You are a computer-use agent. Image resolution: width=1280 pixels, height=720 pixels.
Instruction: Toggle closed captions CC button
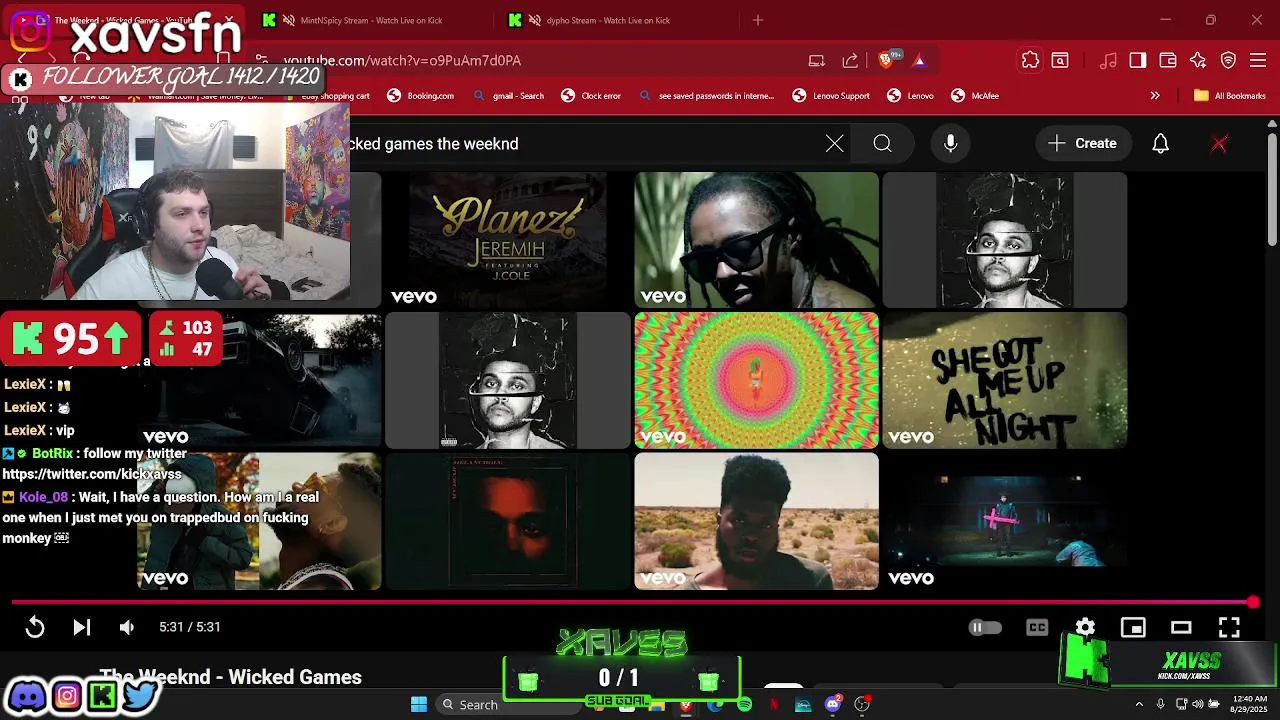coord(1037,627)
